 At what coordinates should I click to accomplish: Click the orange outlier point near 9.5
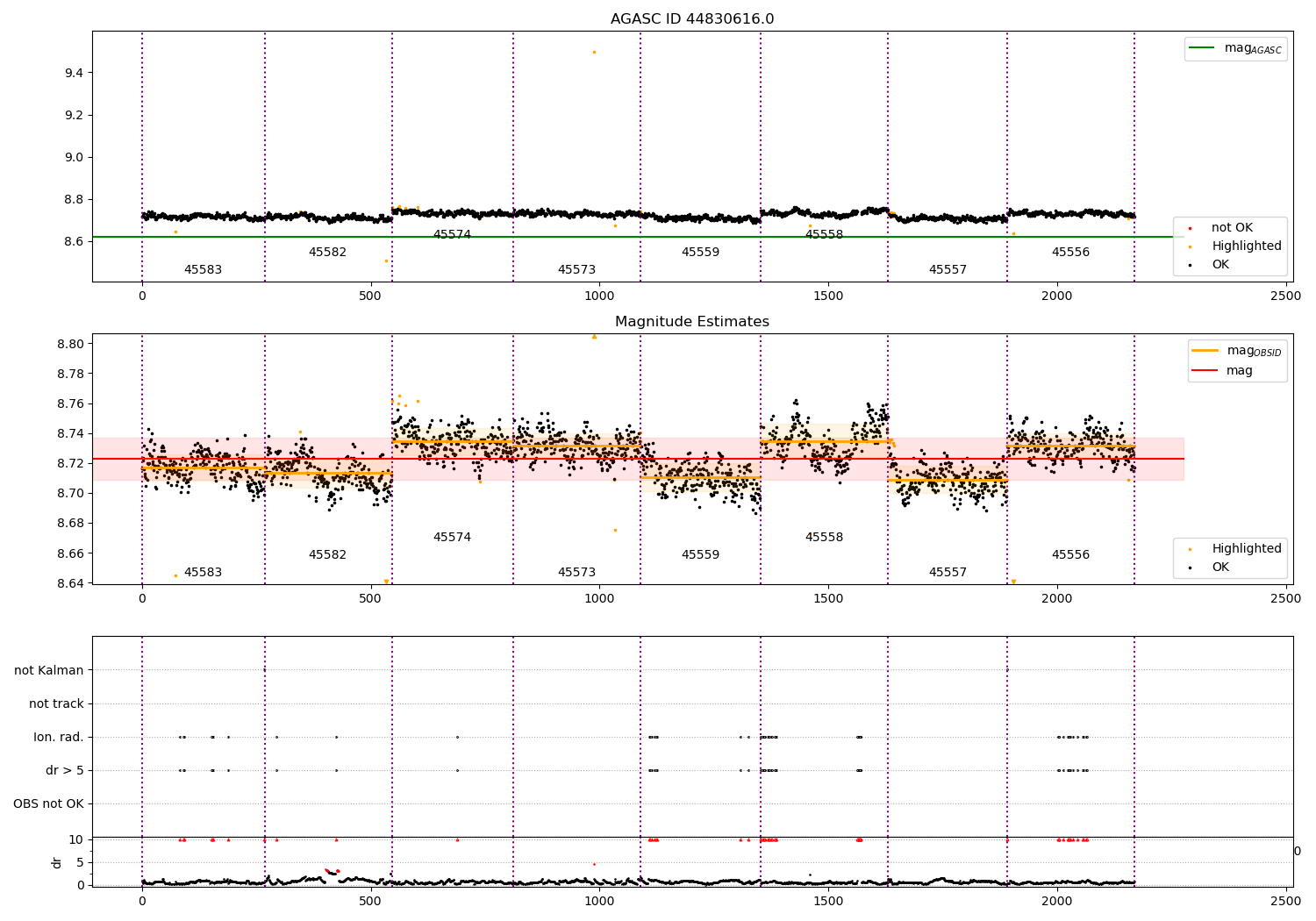point(594,52)
